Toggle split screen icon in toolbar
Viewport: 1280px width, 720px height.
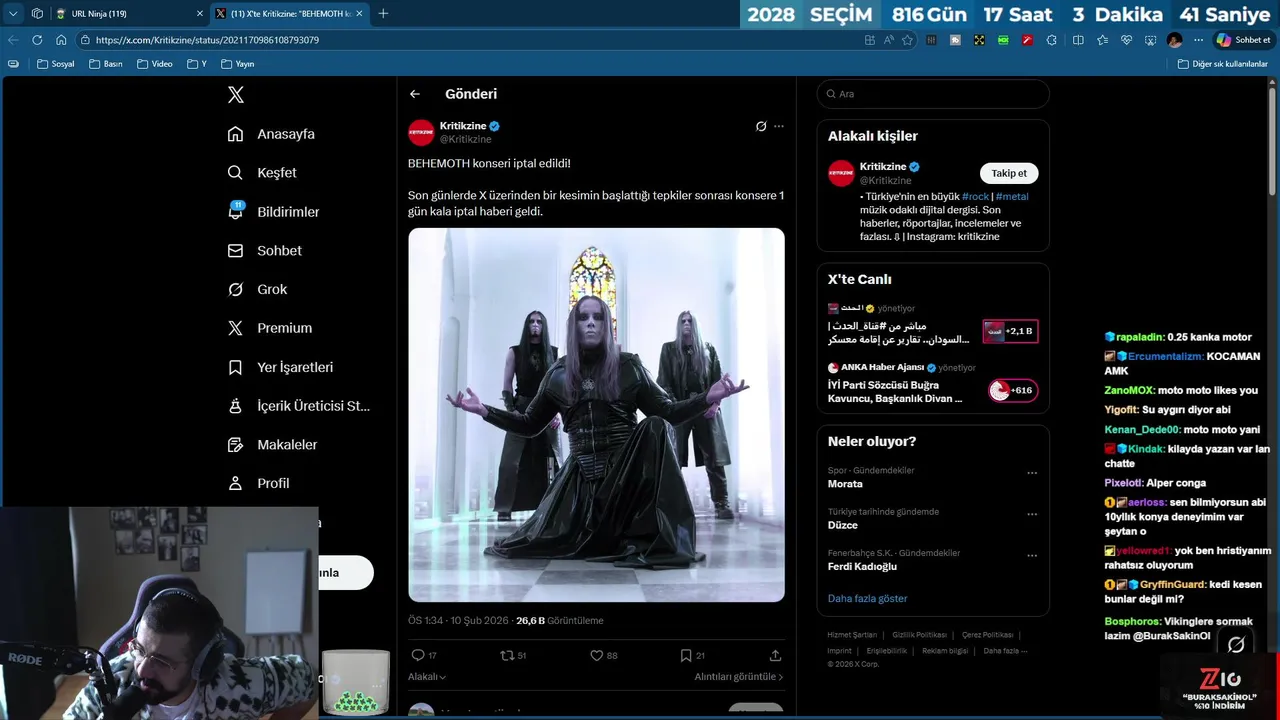click(1078, 40)
